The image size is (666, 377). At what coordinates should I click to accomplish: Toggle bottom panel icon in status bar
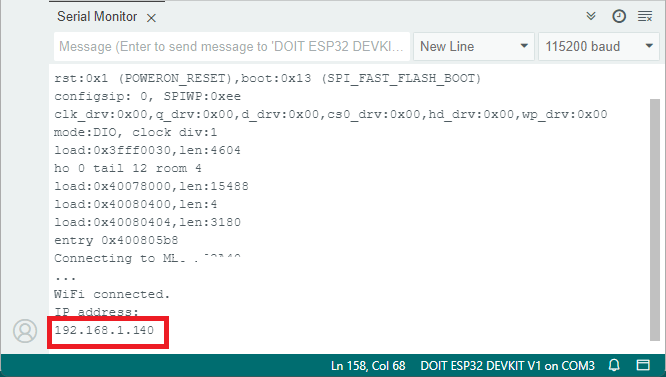(643, 365)
